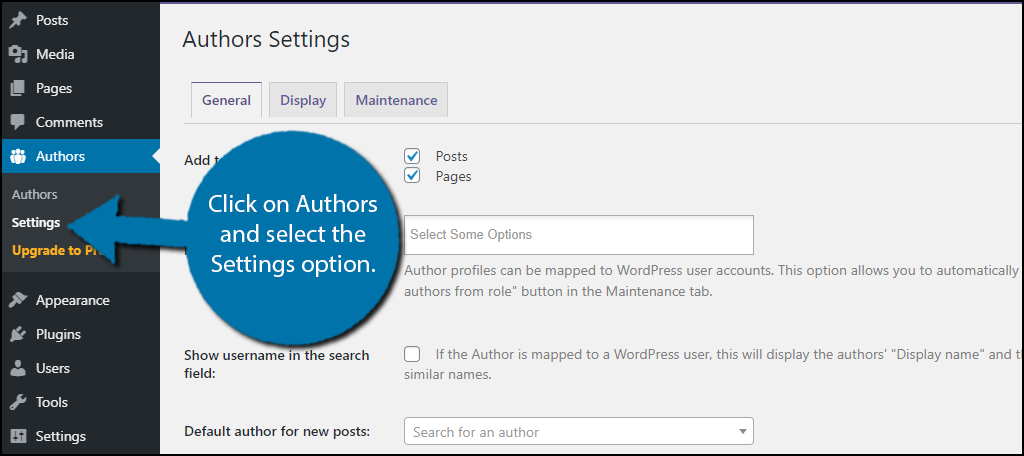The image size is (1024, 456).
Task: Uncheck the Pages checkbox
Action: click(411, 175)
